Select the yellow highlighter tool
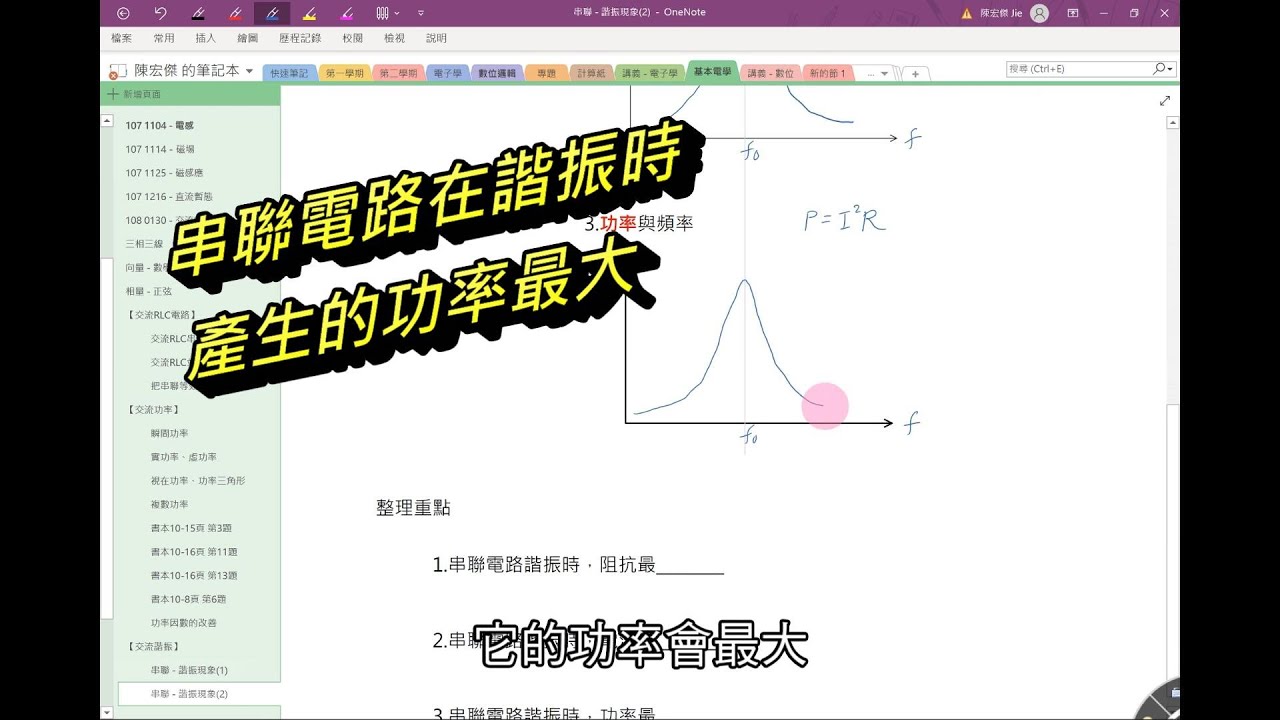 [309, 13]
